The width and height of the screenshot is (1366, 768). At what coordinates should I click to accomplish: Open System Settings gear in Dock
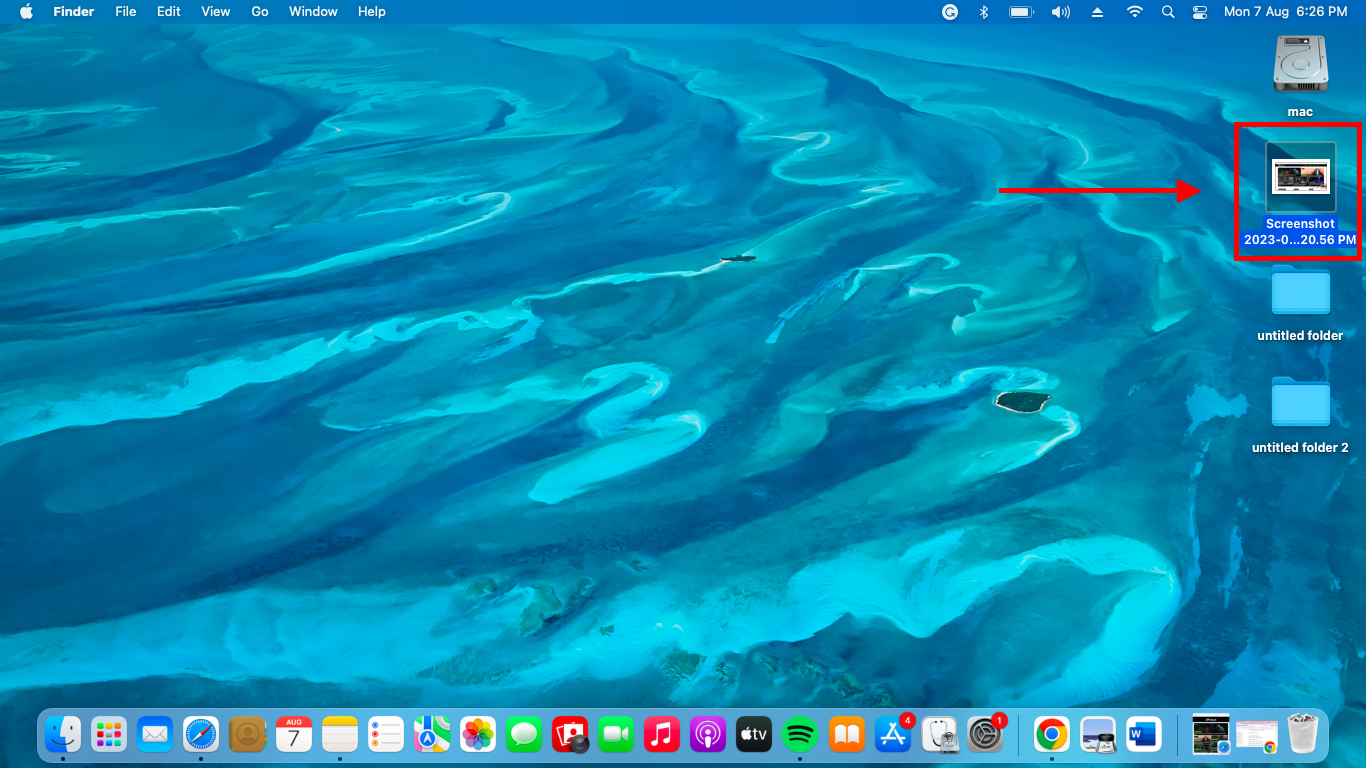point(986,735)
